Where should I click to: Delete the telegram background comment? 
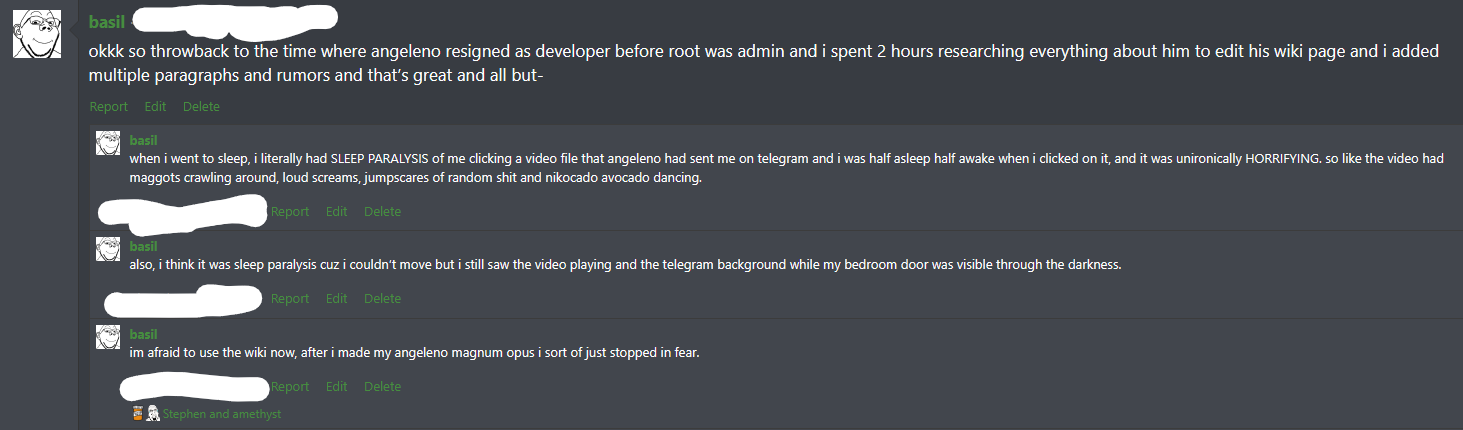pos(382,299)
